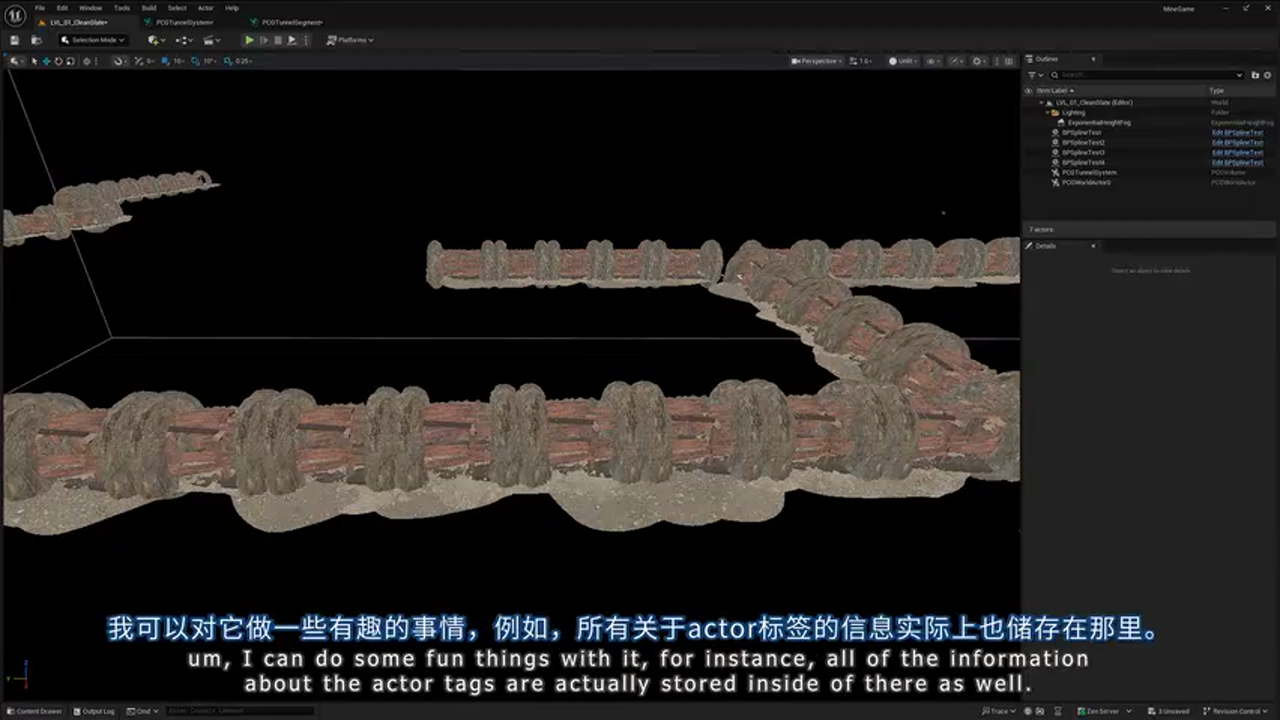Open the Perspective view dropdown
The width and height of the screenshot is (1280, 720).
[x=815, y=60]
